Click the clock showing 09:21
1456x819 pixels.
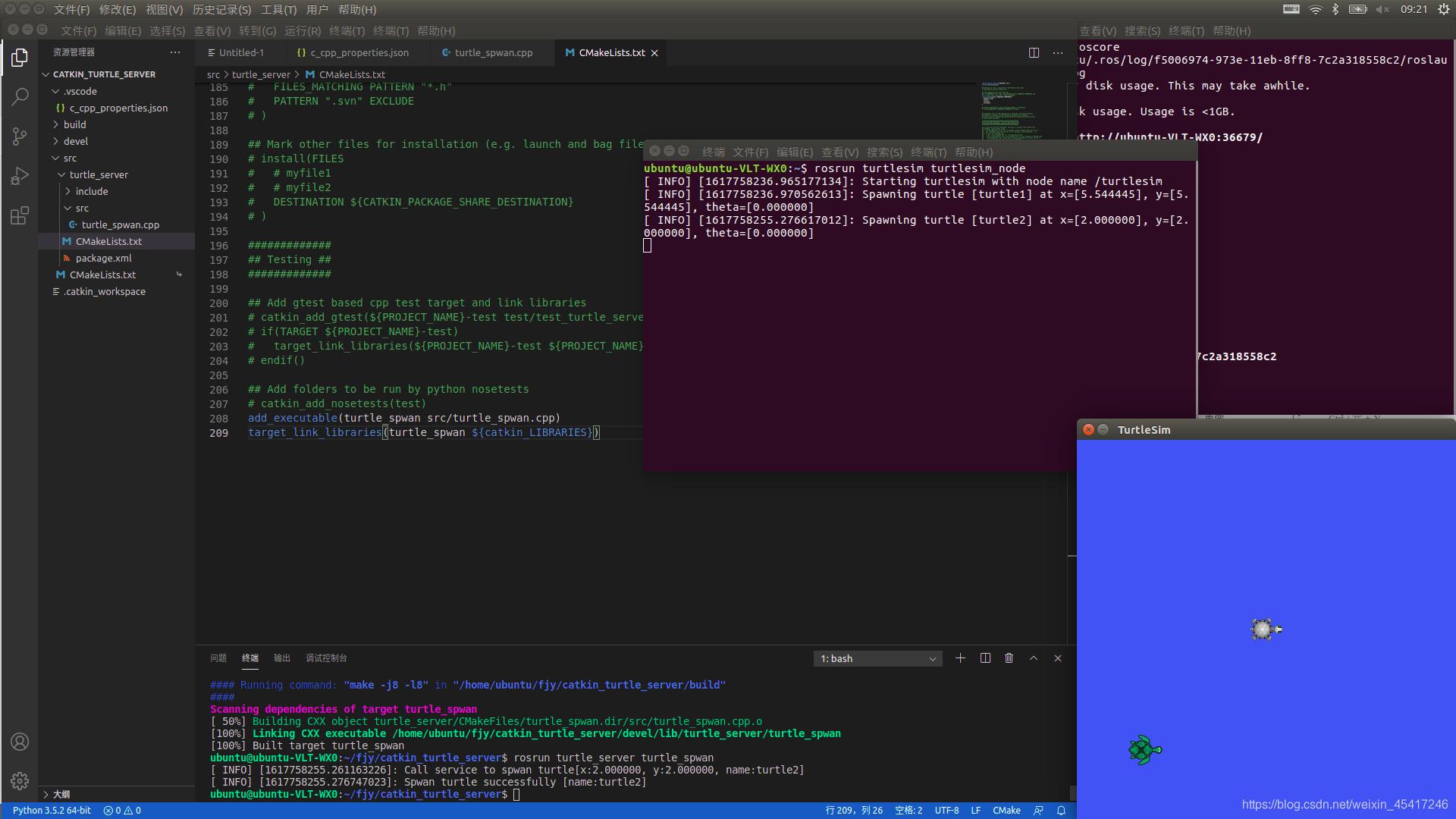point(1414,9)
